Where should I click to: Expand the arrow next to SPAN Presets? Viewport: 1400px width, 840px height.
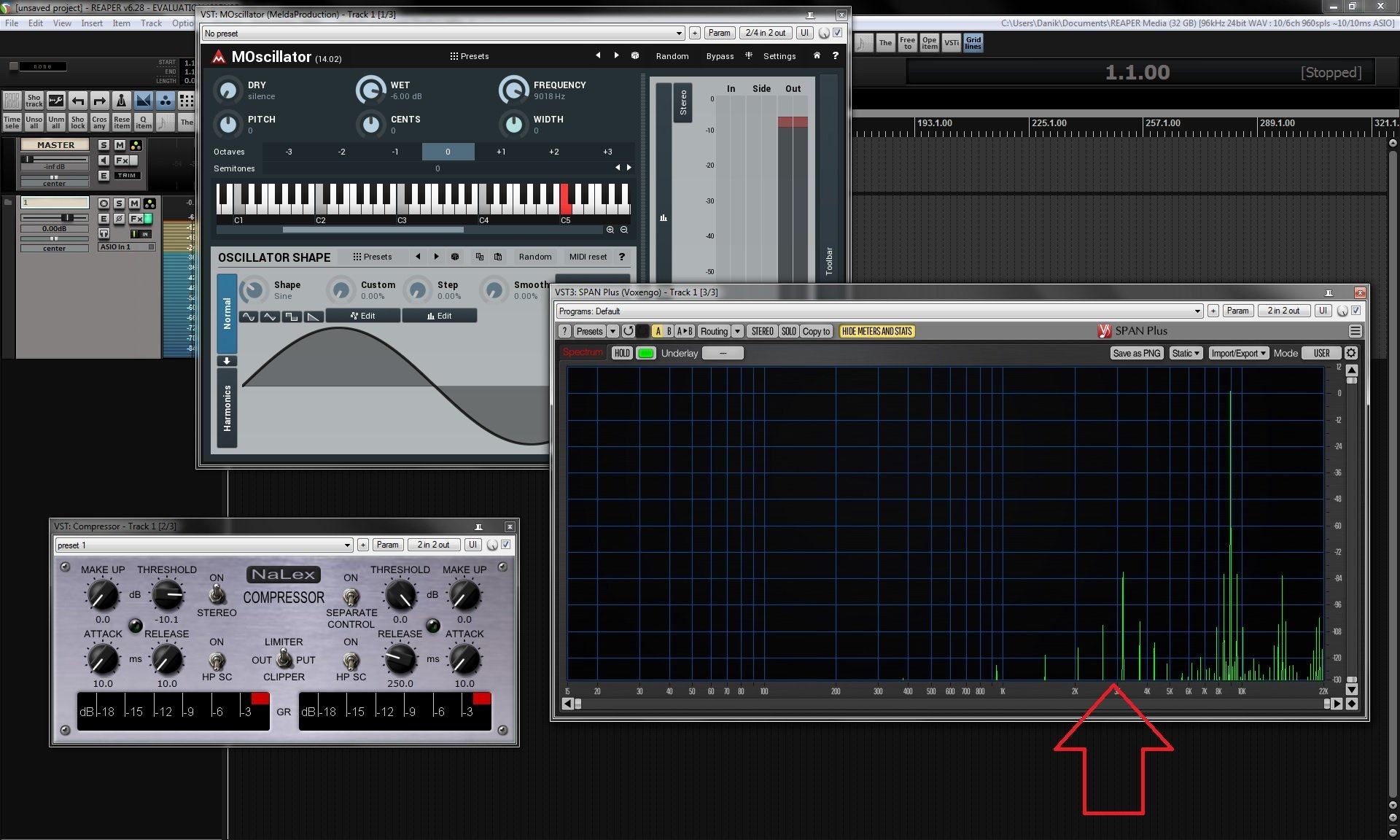612,331
